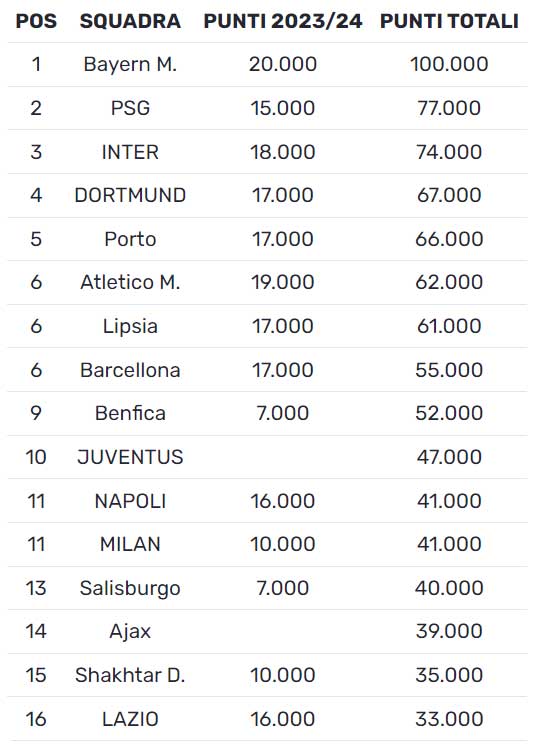Click the INTER team name

tap(130, 152)
